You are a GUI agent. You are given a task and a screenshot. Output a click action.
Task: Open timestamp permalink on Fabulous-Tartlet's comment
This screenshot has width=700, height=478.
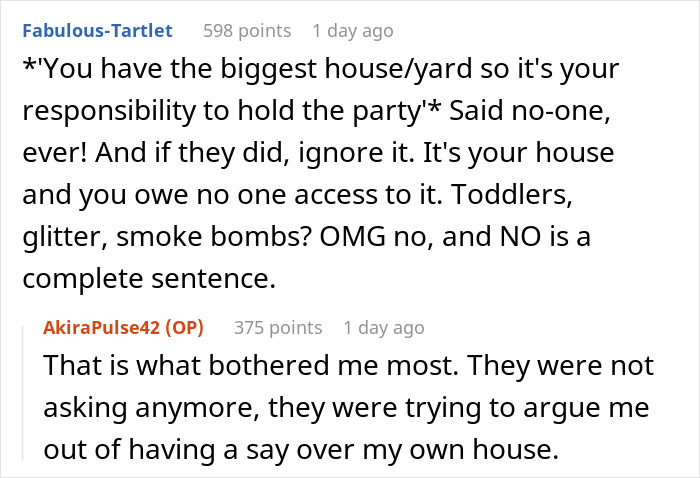point(352,31)
